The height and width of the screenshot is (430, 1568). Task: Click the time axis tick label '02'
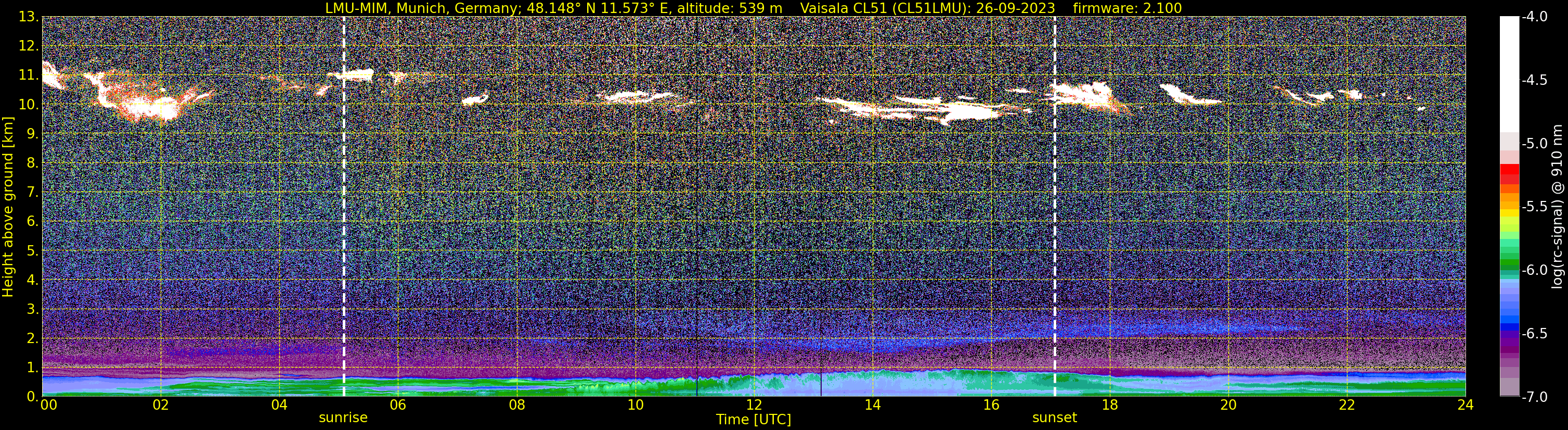(160, 405)
